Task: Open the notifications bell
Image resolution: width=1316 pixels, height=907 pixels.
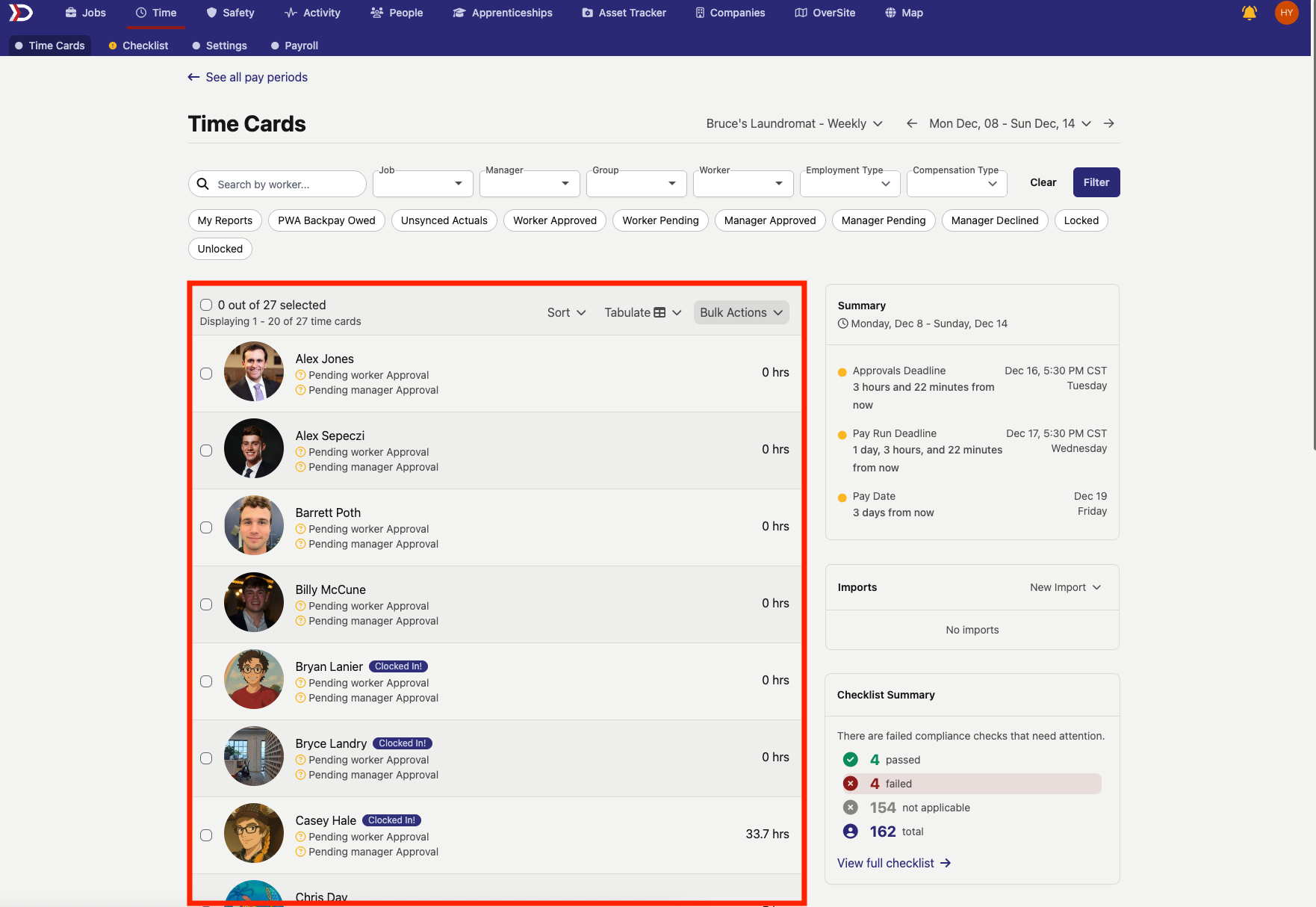Action: click(1249, 13)
